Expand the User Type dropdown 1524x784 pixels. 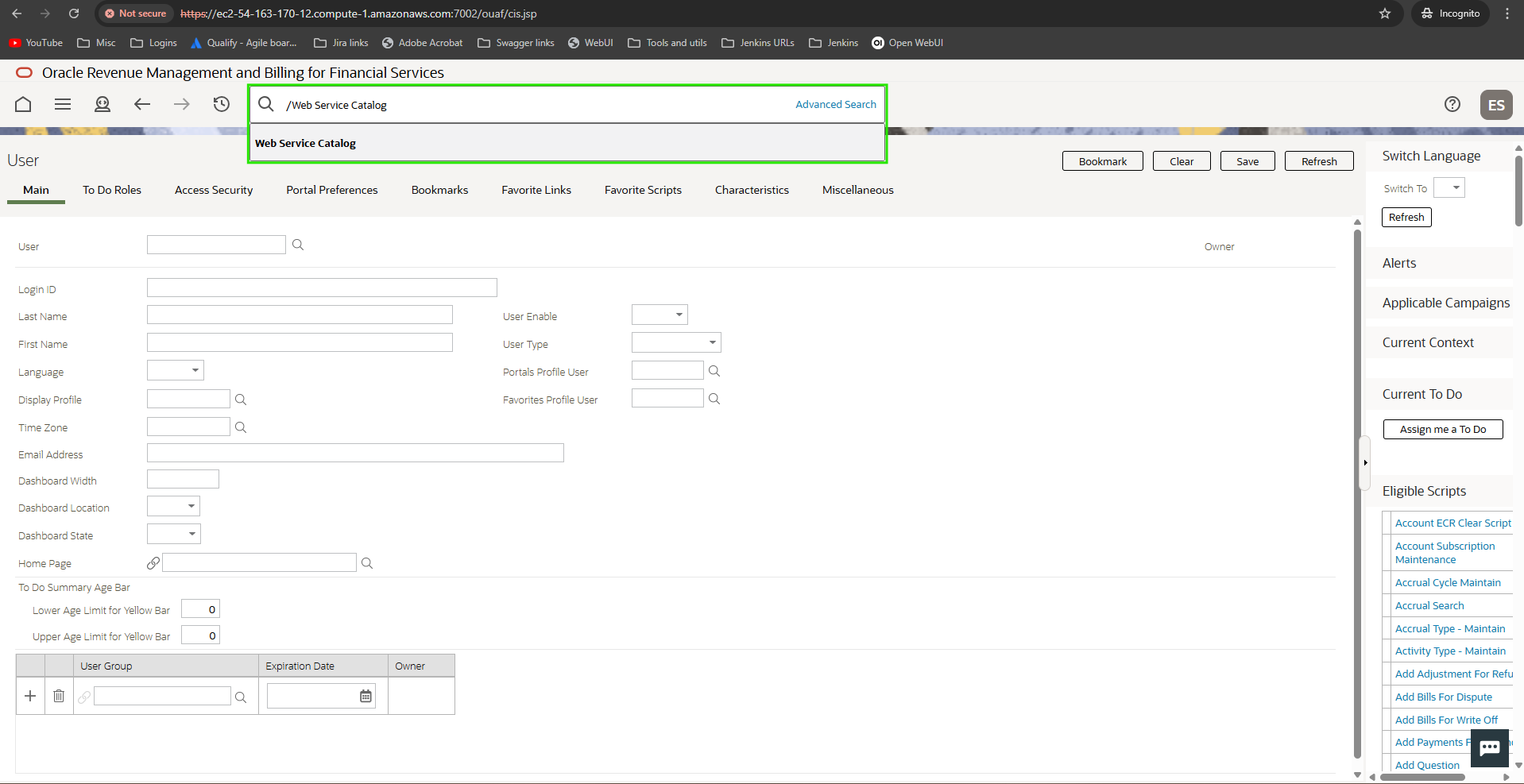tap(676, 343)
